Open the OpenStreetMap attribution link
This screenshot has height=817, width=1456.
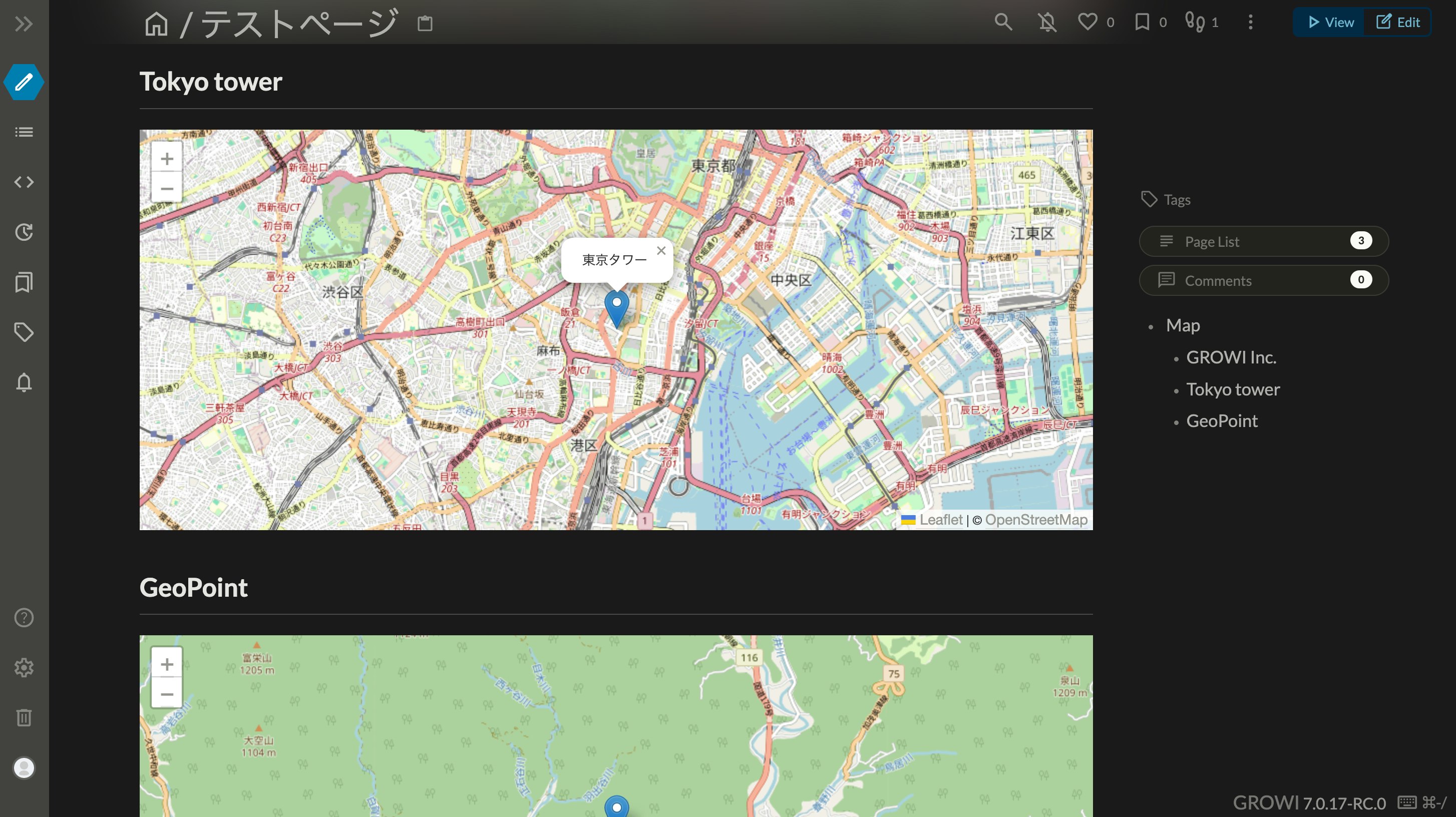(1037, 519)
